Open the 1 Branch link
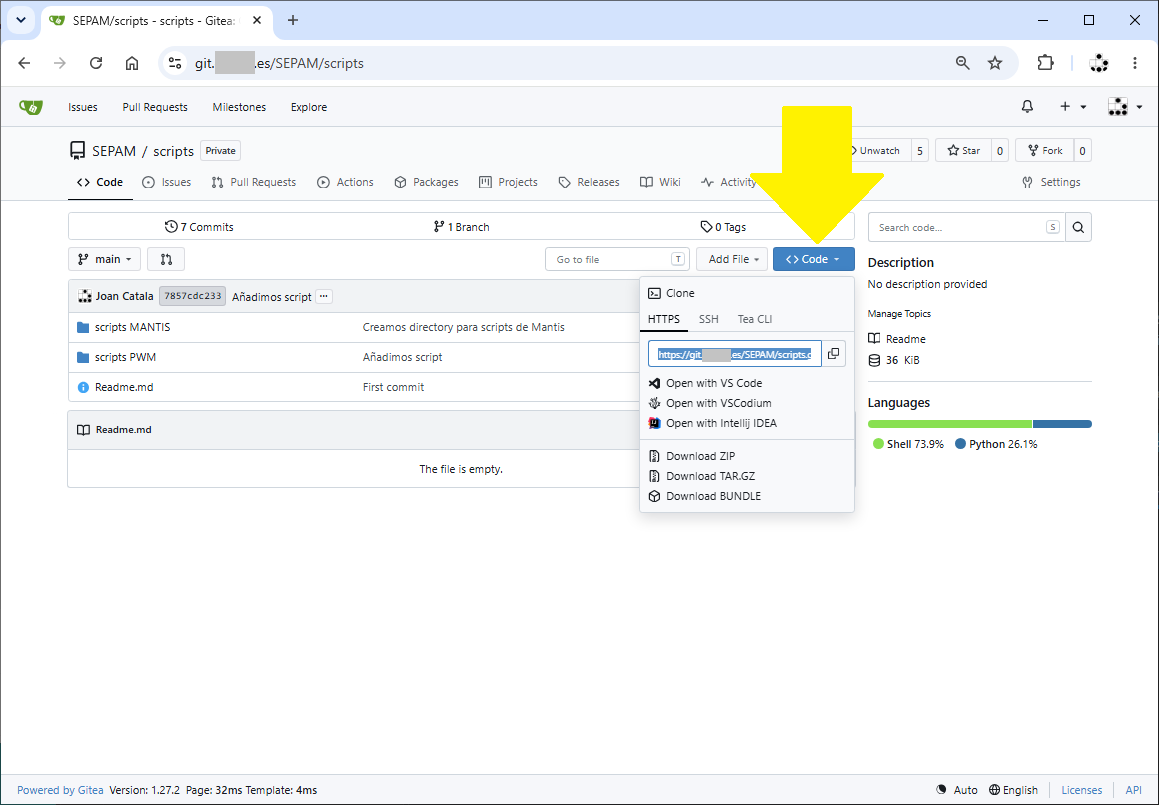The height and width of the screenshot is (805, 1159). [461, 227]
